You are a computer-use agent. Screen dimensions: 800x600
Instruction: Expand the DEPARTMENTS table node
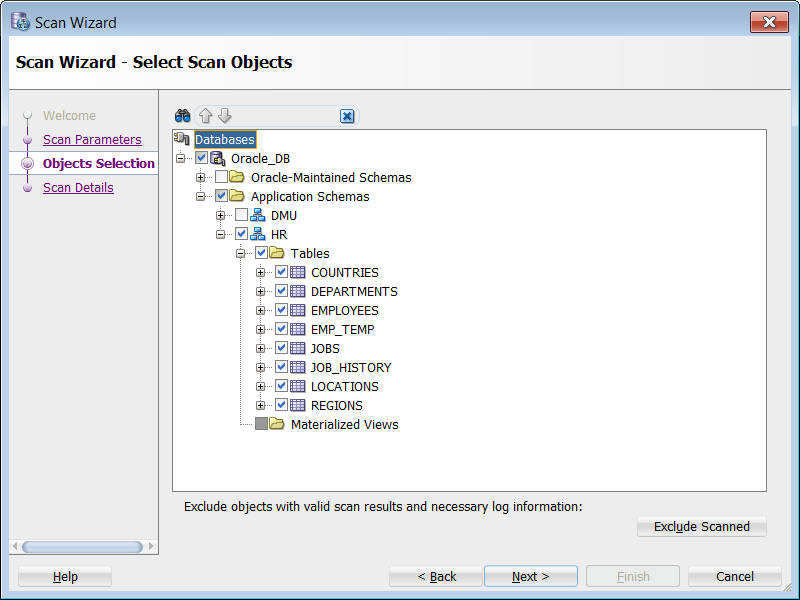260,291
